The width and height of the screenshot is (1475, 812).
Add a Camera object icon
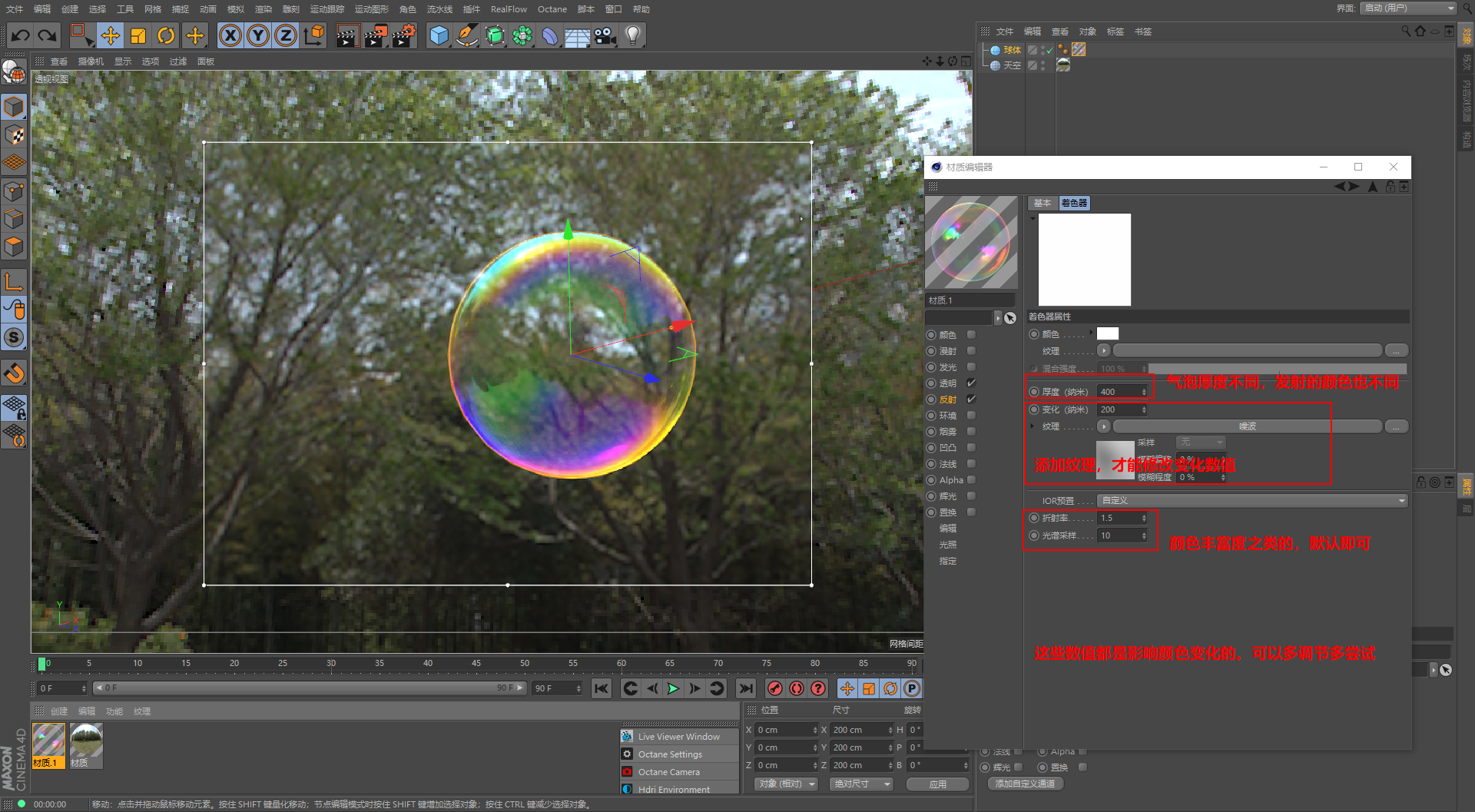coord(605,35)
